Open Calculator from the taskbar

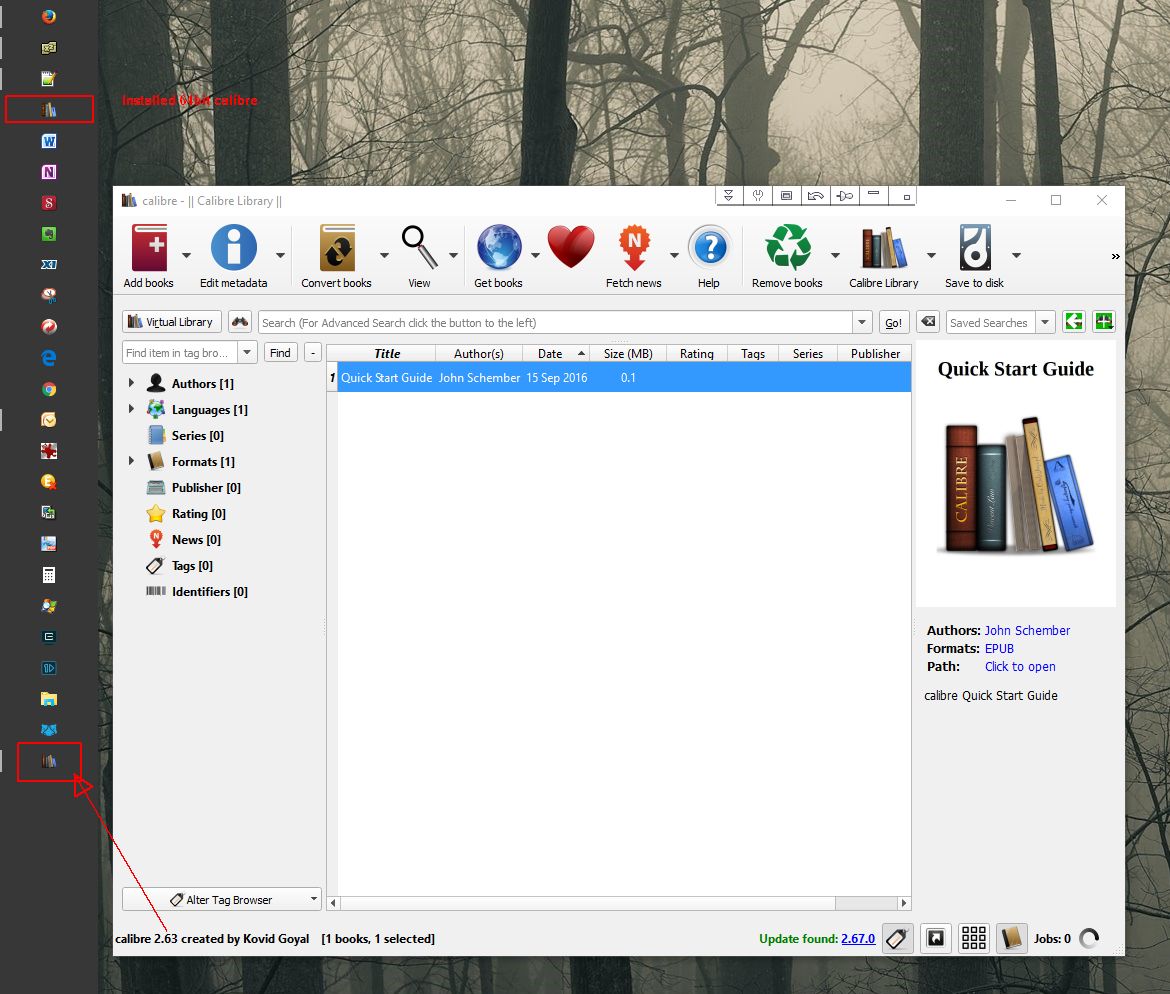click(x=49, y=575)
